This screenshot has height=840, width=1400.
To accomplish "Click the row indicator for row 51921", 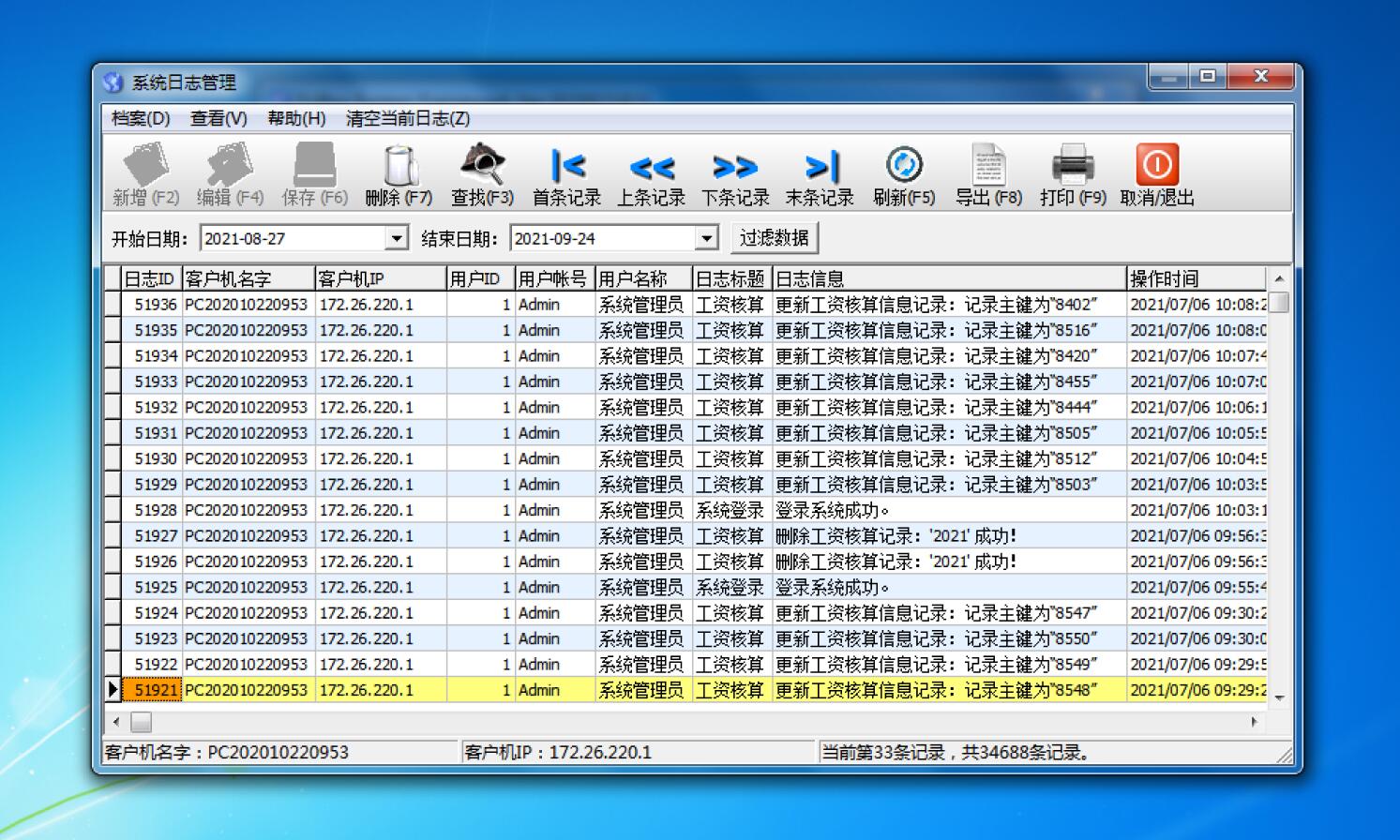I will point(113,690).
